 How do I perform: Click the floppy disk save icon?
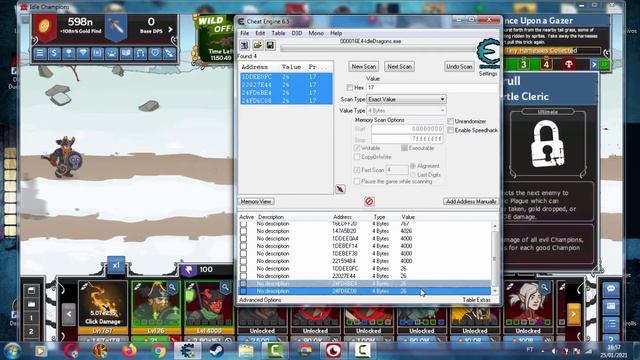pyautogui.click(x=270, y=45)
